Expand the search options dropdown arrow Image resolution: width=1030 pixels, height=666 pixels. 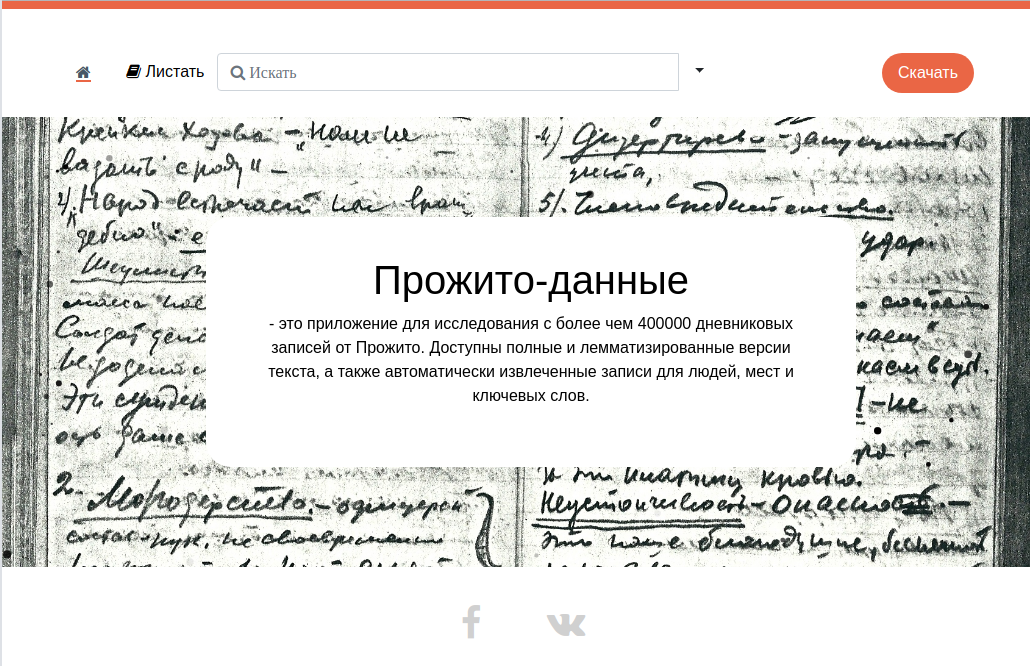click(700, 70)
